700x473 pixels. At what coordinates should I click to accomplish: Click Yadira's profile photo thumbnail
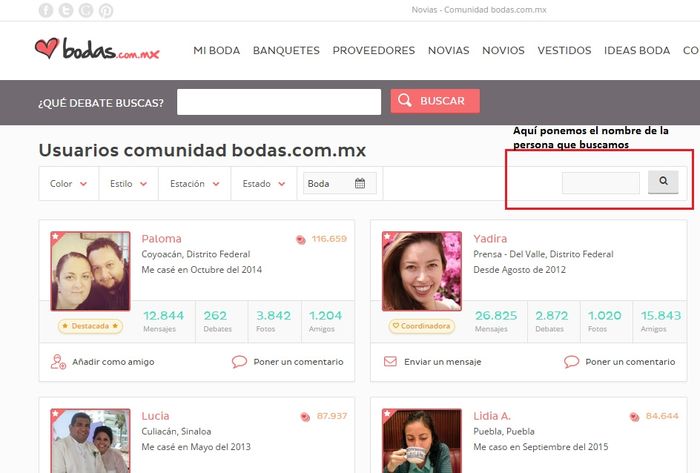(x=421, y=271)
